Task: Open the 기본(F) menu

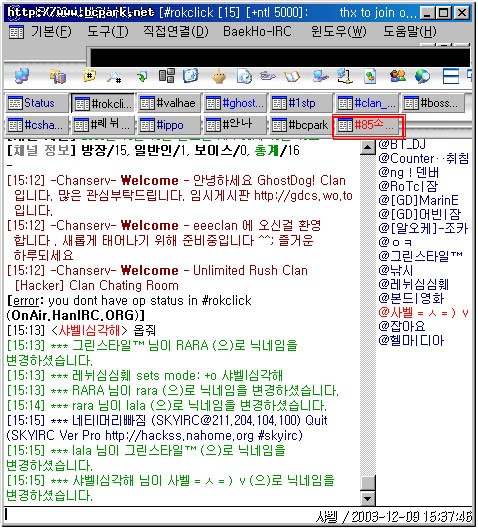Action: pyautogui.click(x=51, y=32)
